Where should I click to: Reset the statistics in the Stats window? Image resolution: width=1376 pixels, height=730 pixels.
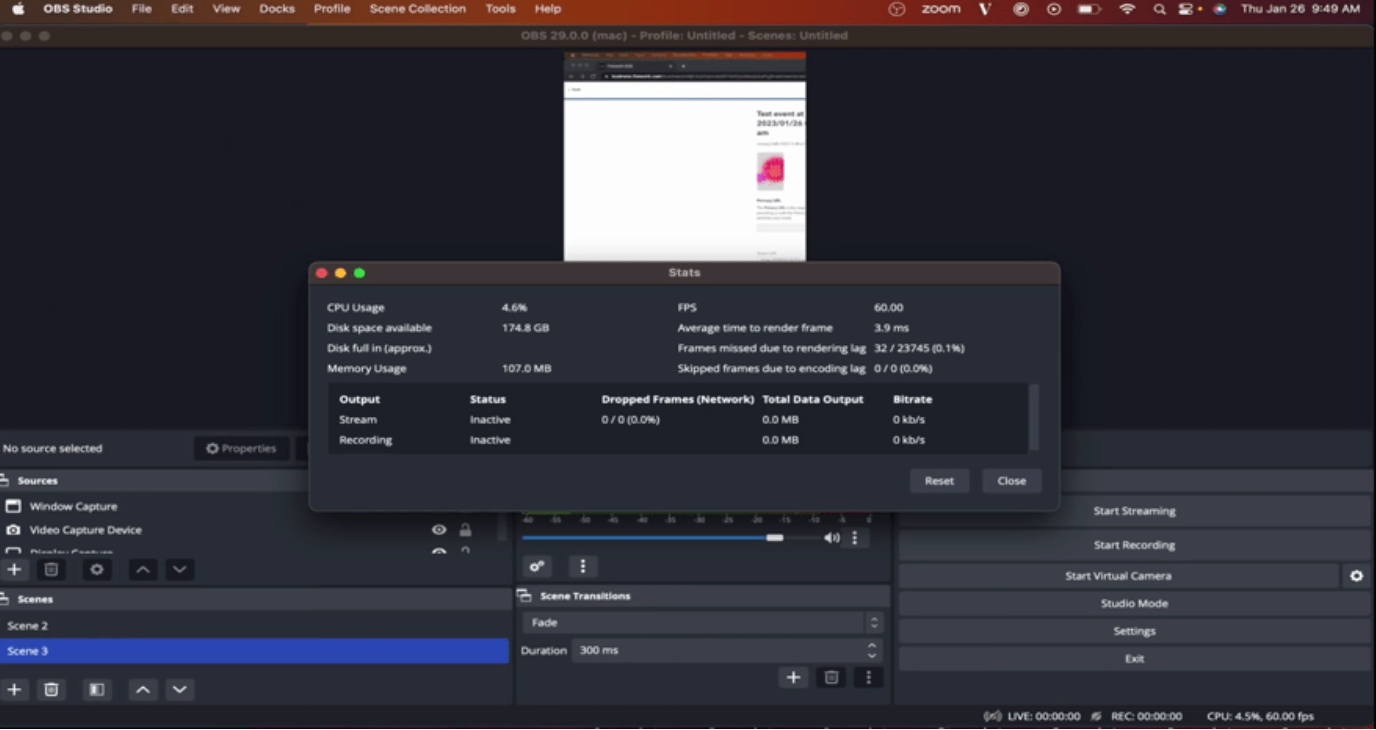pos(939,480)
